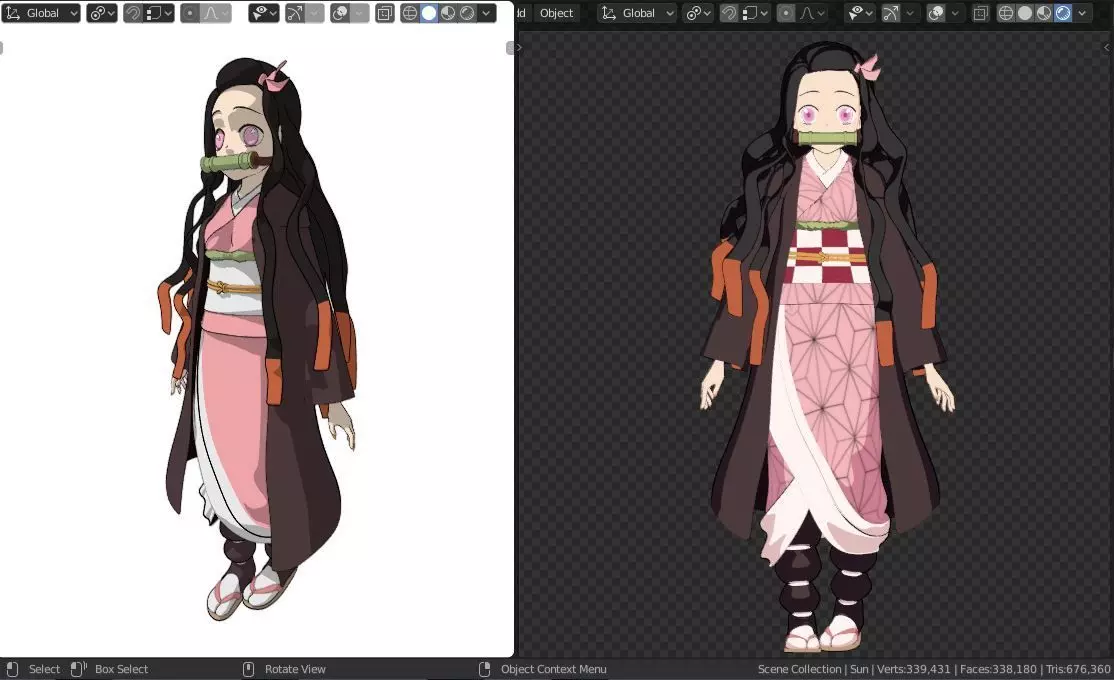
Task: Click the Faces:338,180 statistic
Action: coord(998,669)
